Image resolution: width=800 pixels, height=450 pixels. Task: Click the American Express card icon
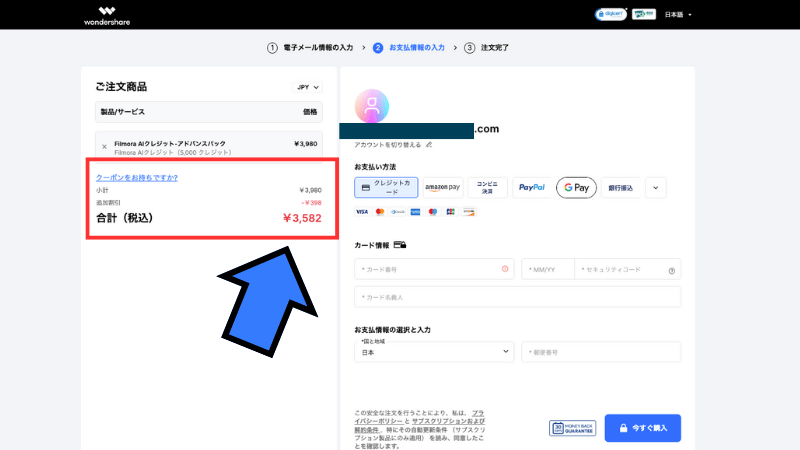(415, 212)
